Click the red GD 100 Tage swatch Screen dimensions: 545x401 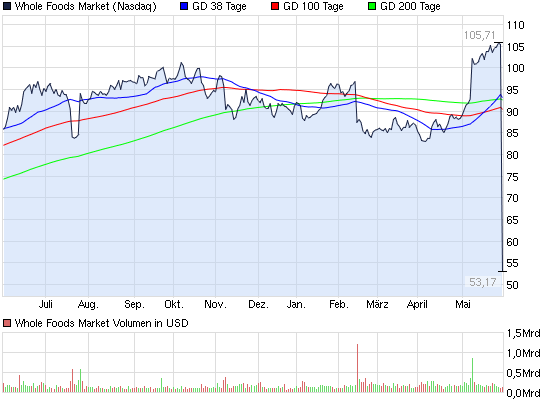[x=275, y=6]
